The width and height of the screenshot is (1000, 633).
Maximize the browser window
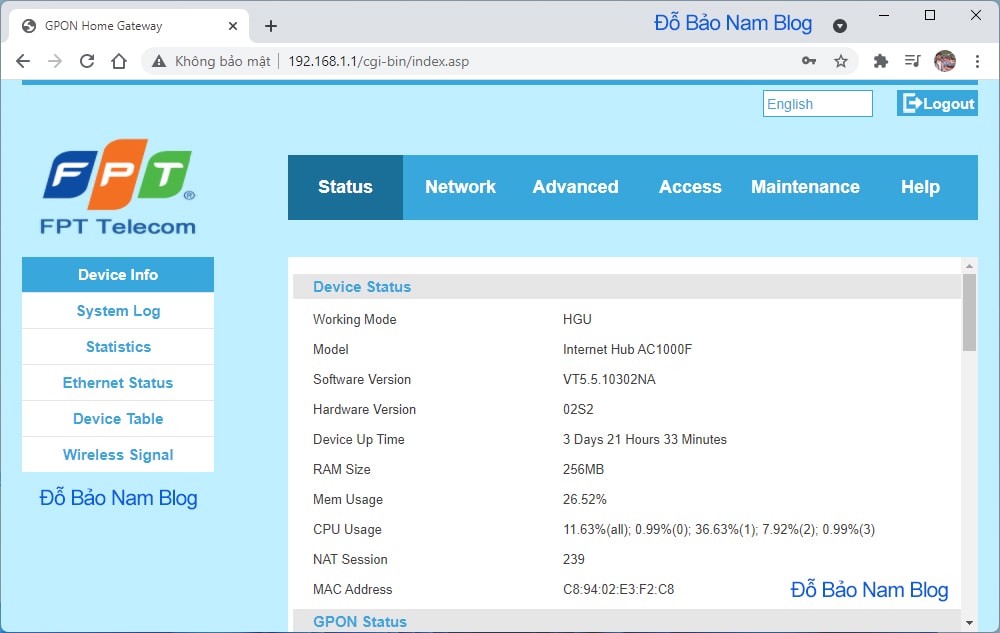tap(930, 15)
